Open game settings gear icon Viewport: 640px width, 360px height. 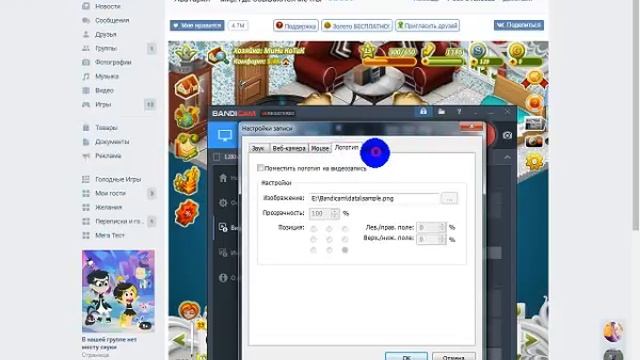click(x=534, y=162)
